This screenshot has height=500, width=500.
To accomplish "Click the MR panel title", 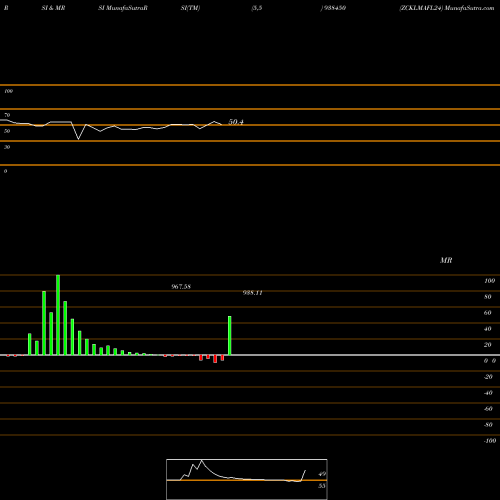I will 446,260.
